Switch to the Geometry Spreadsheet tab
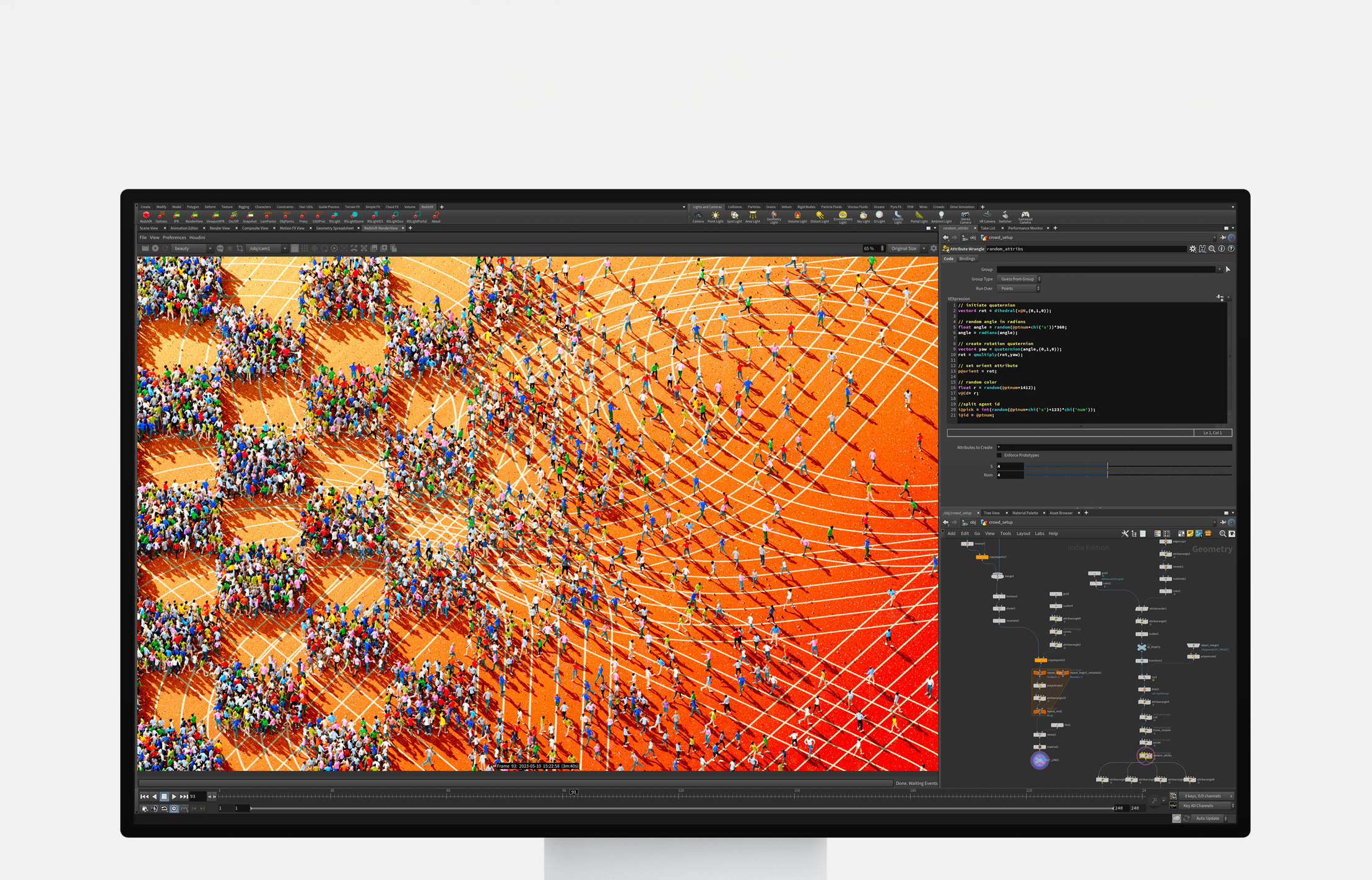Viewport: 1372px width, 880px height. tap(334, 229)
